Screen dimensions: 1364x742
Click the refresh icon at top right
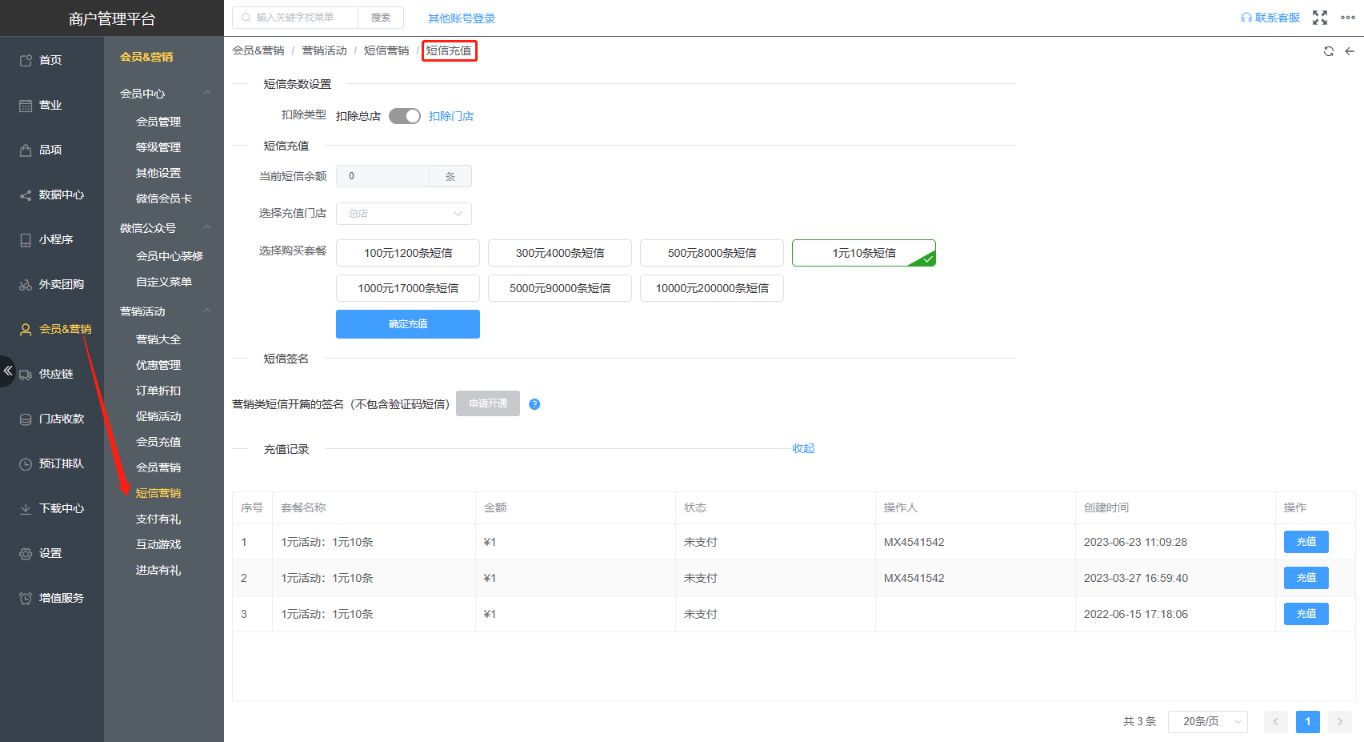1329,51
